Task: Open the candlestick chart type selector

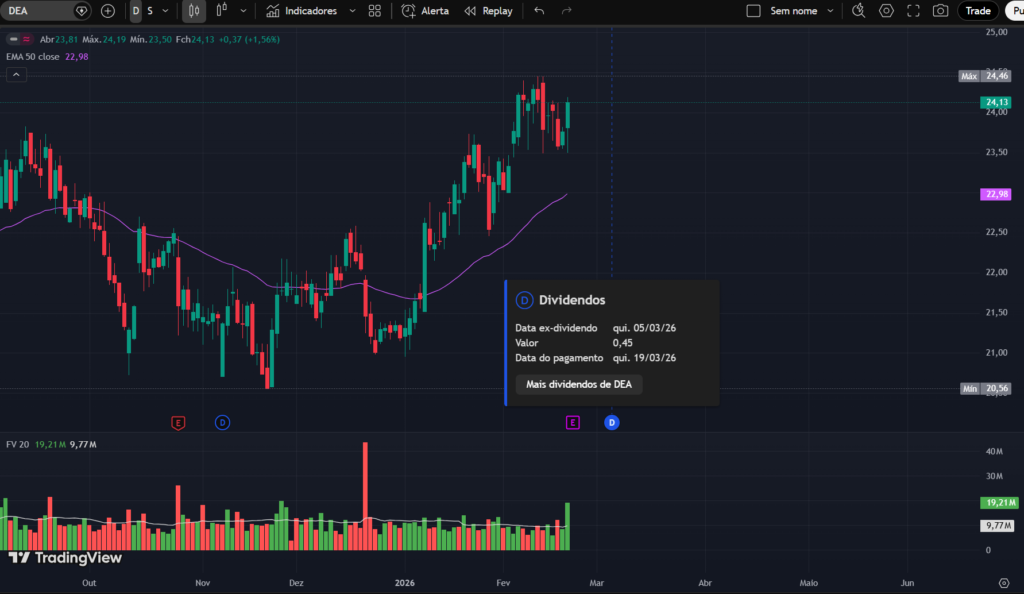Action: point(195,11)
